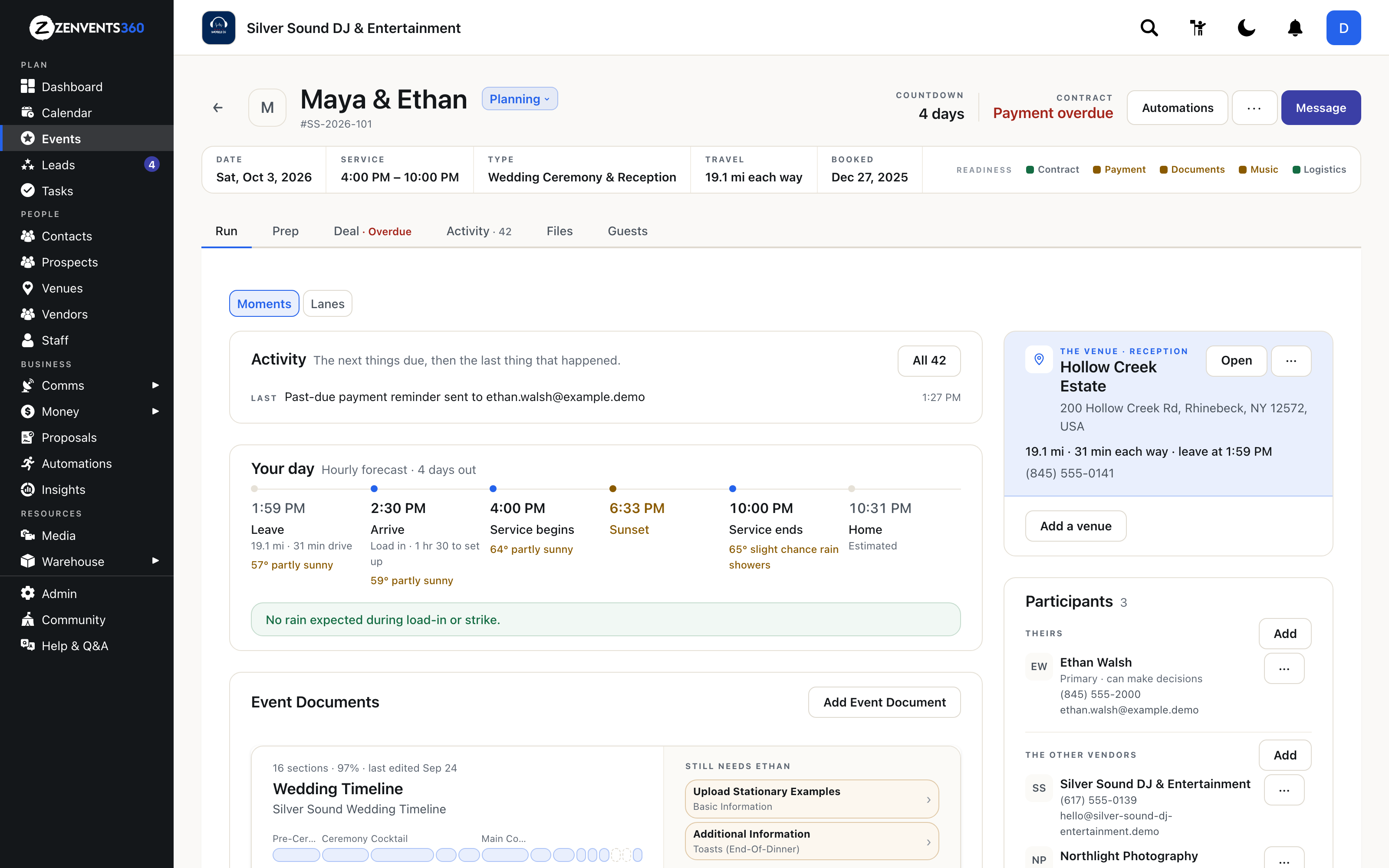
Task: Open Help & Q&A in the sidebar
Action: coord(87,645)
